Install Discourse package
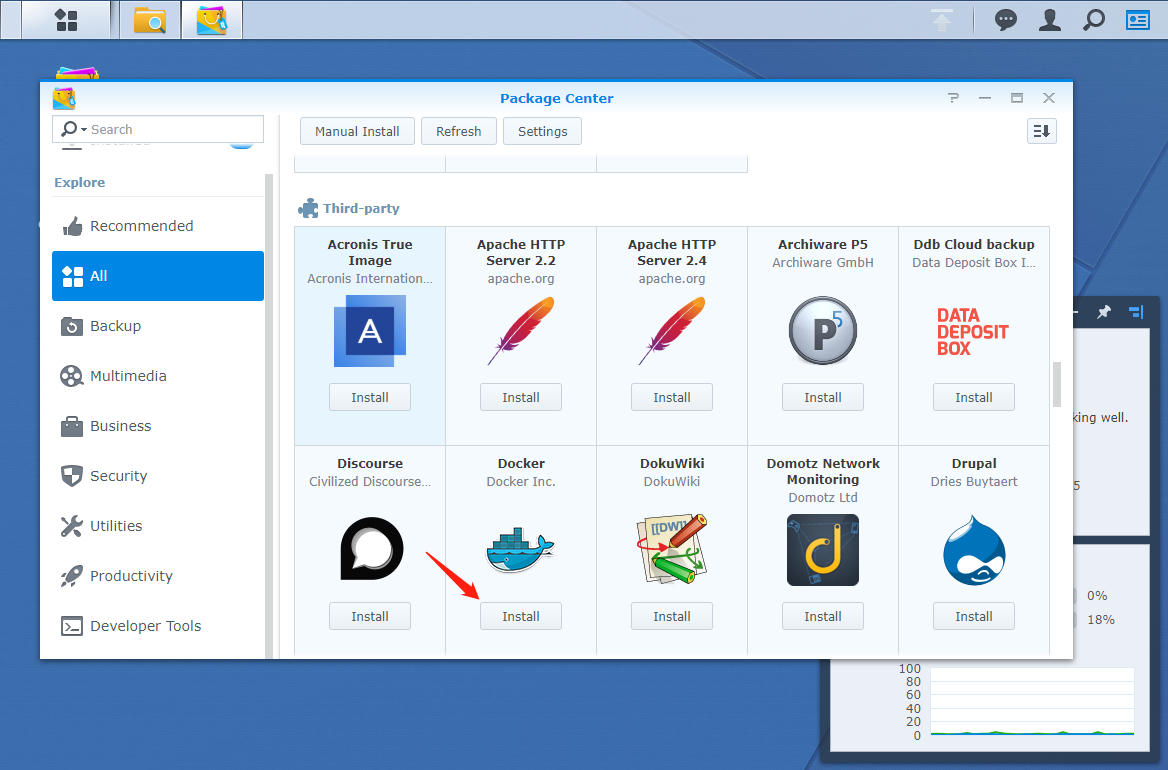This screenshot has width=1168, height=770. click(369, 616)
